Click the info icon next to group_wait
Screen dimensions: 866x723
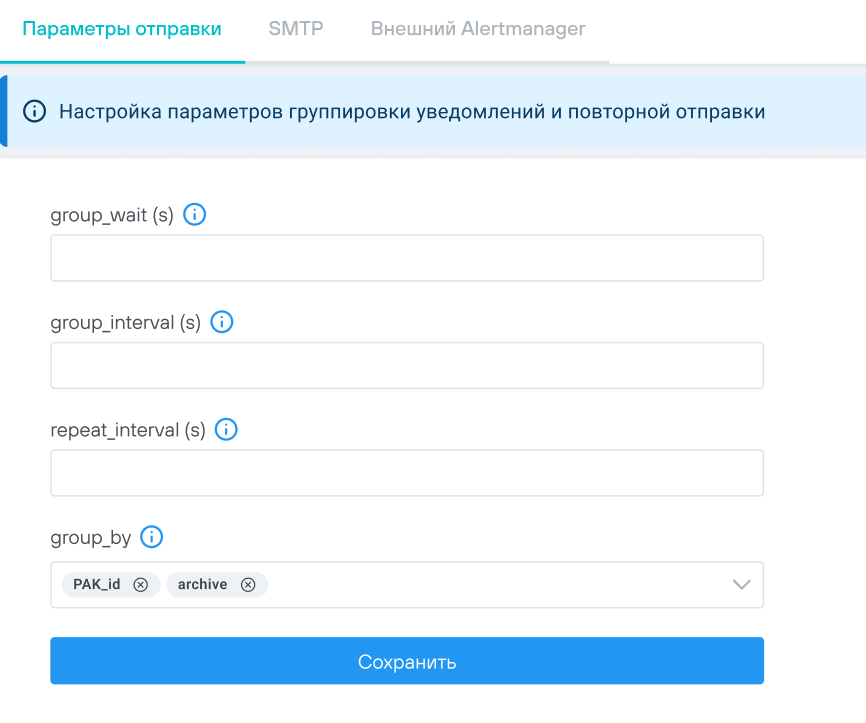pyautogui.click(x=195, y=214)
